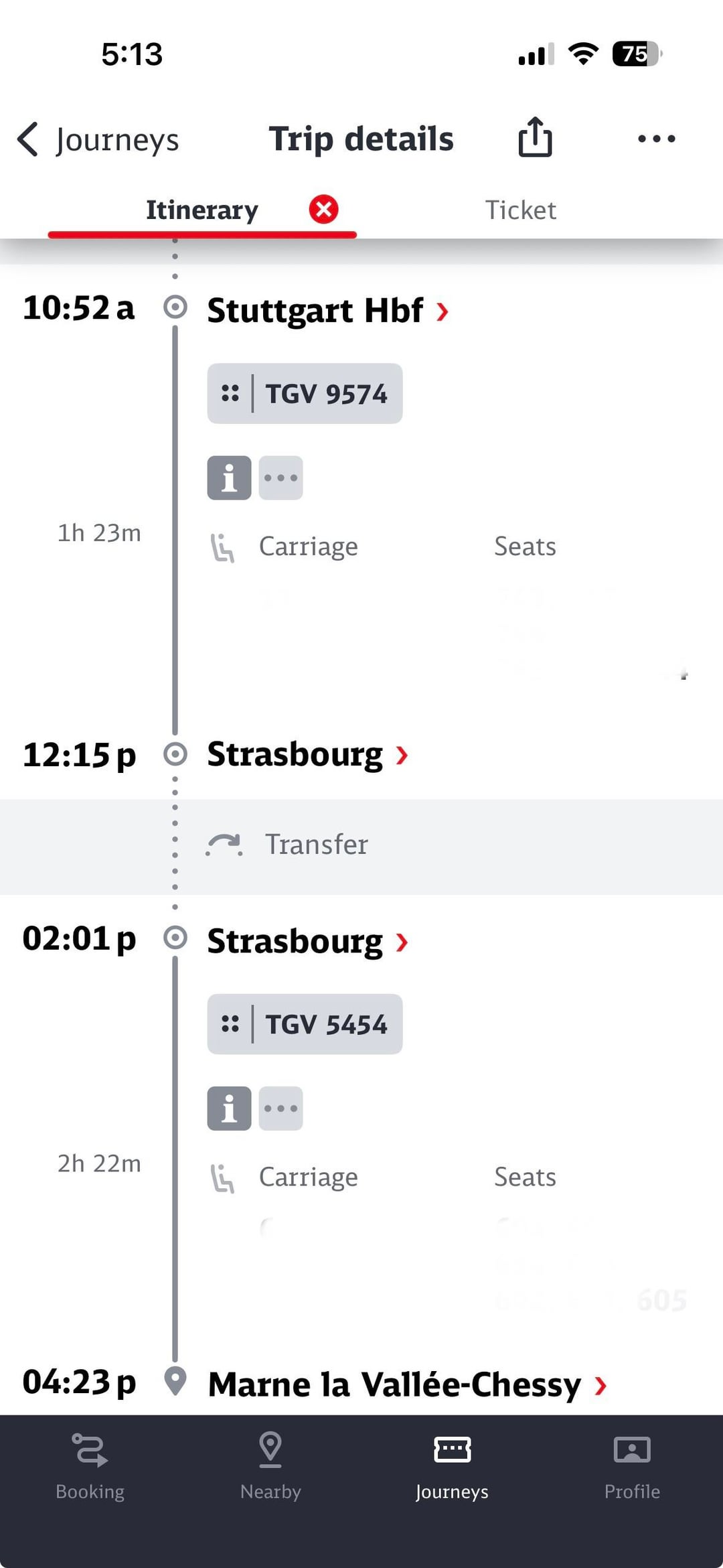Tap info icon under TGV 9574
The image size is (723, 1568).
[229, 478]
